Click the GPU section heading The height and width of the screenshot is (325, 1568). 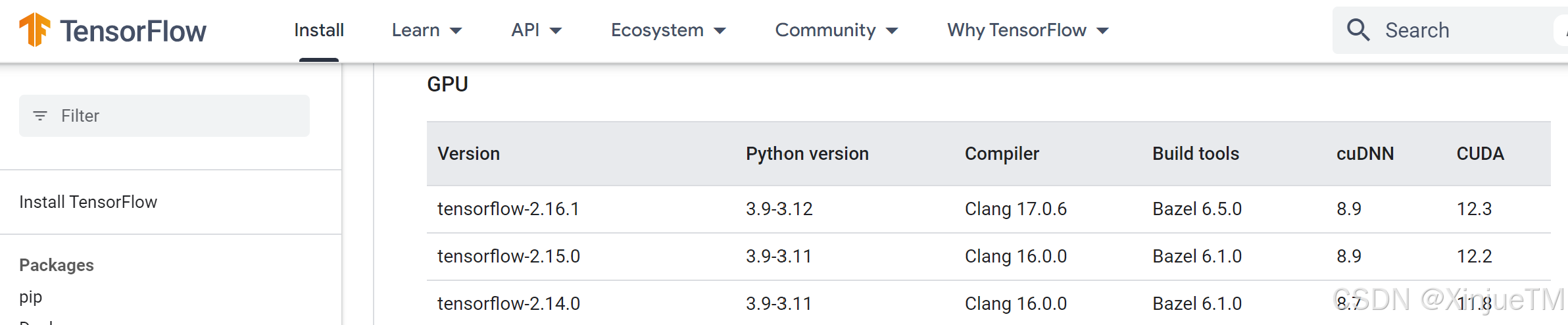pyautogui.click(x=448, y=84)
